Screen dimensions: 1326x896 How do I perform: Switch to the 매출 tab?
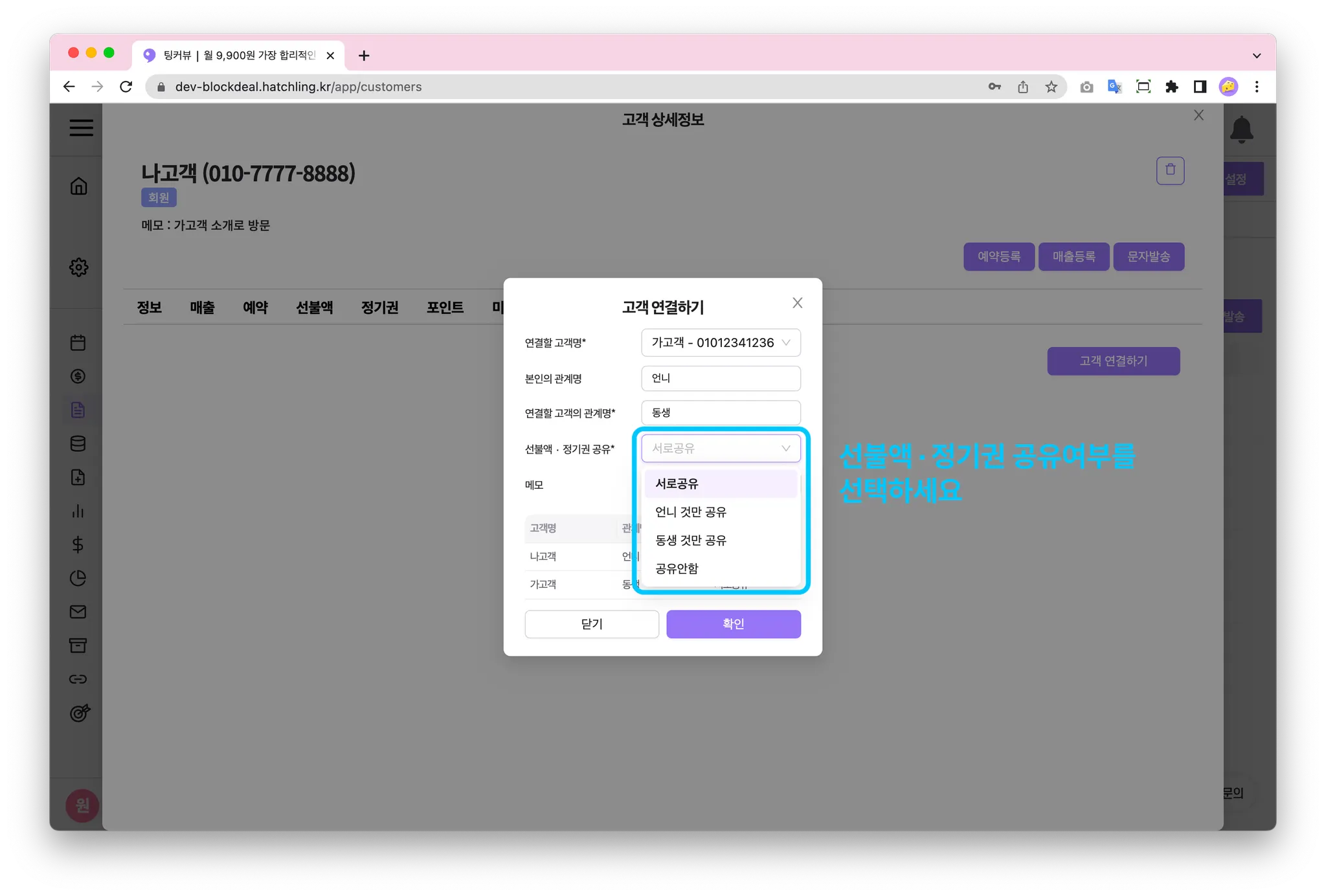202,308
